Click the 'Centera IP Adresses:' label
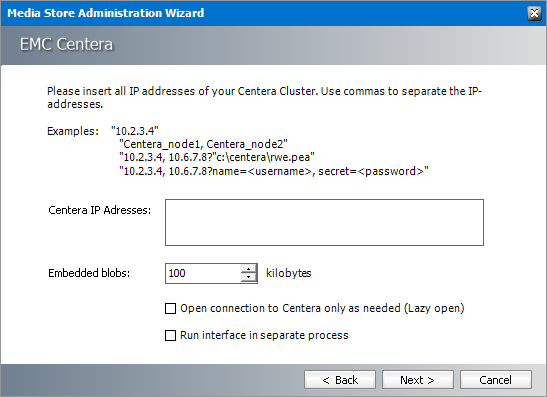Screen dimensions: 547x397 point(99,210)
